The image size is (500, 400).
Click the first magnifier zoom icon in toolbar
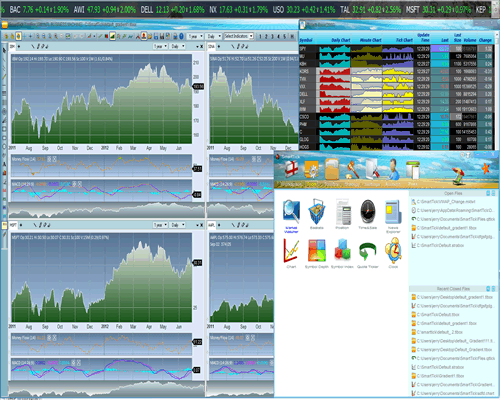(x=37, y=36)
